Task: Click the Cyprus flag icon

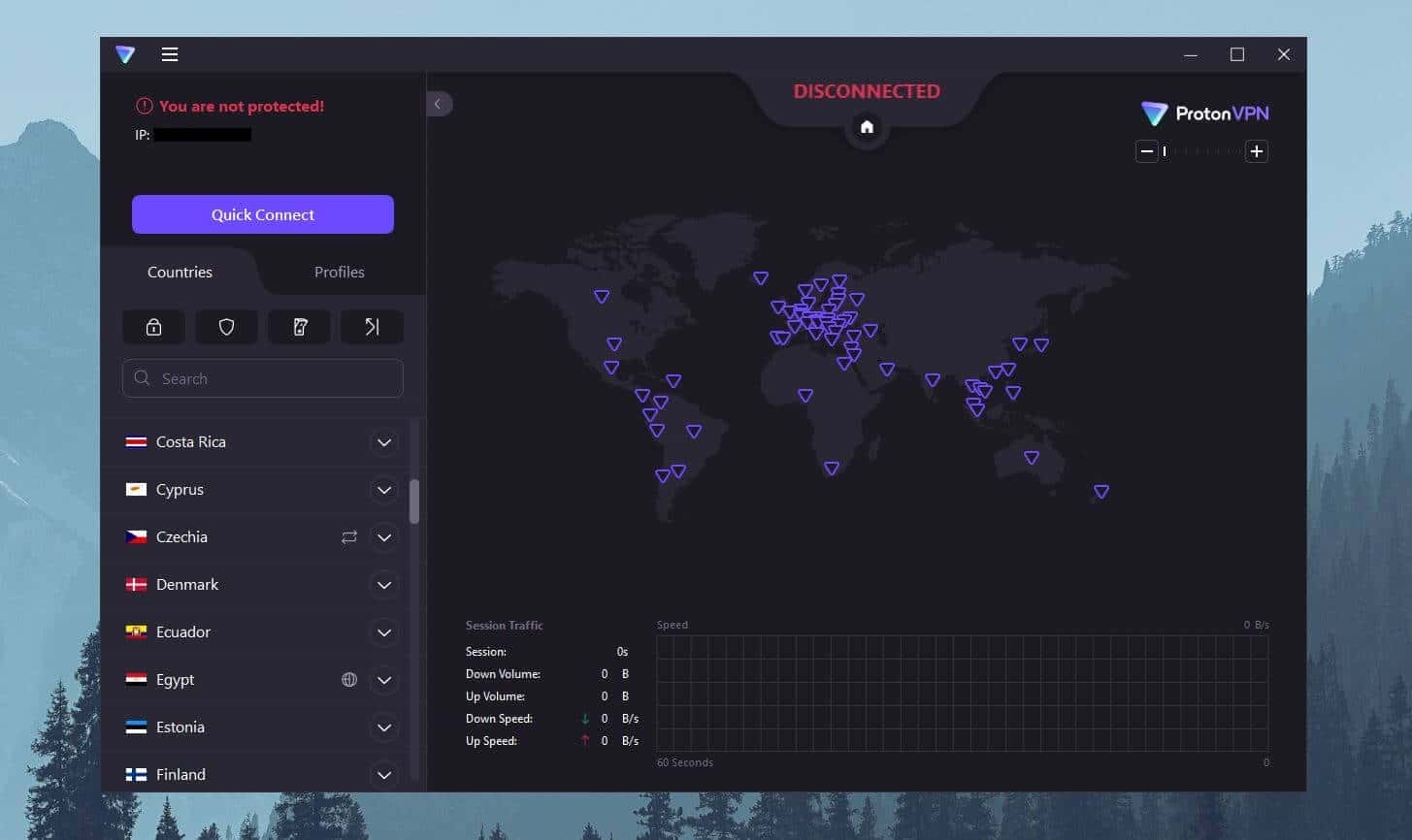Action: [136, 490]
